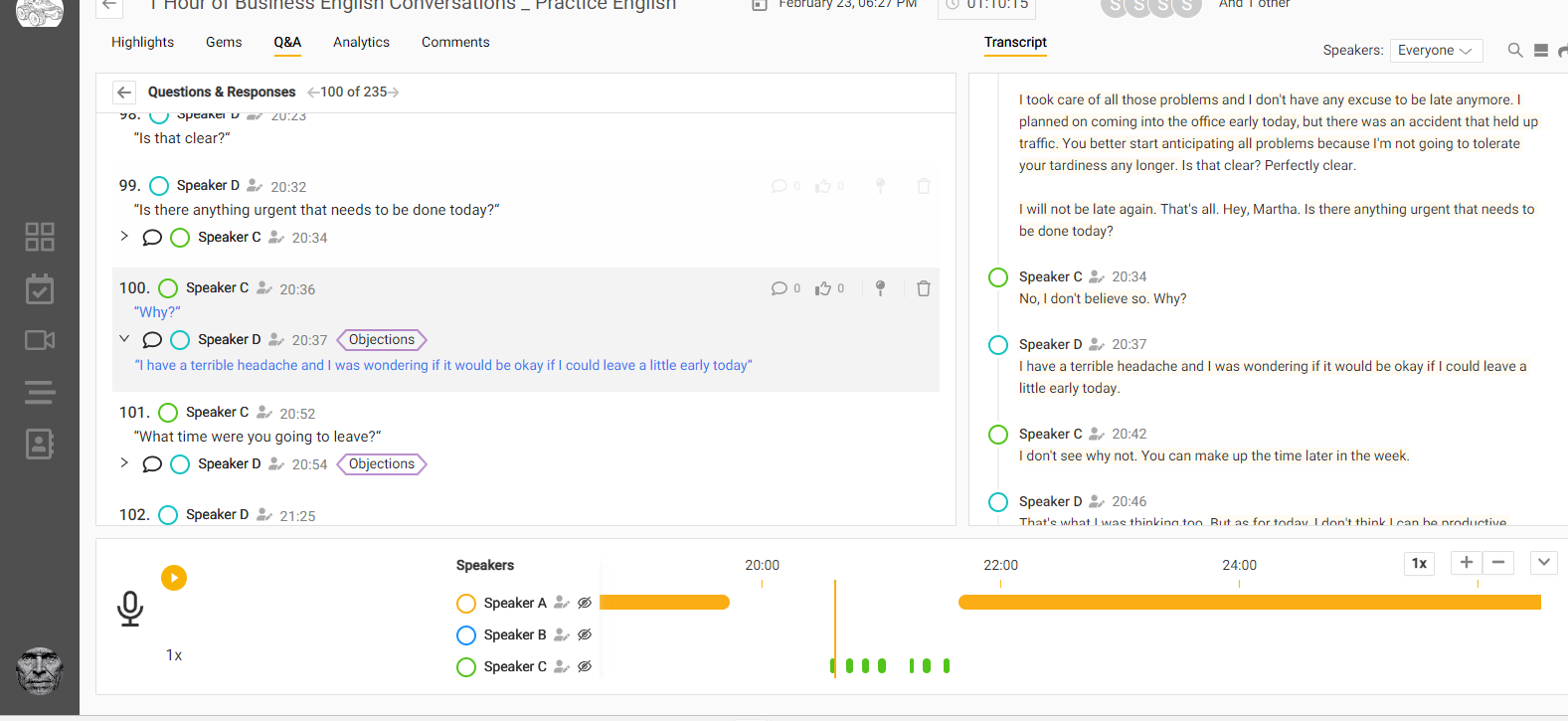The image size is (1568, 721).
Task: Open the user avatar at sidebar bottom
Action: [40, 671]
